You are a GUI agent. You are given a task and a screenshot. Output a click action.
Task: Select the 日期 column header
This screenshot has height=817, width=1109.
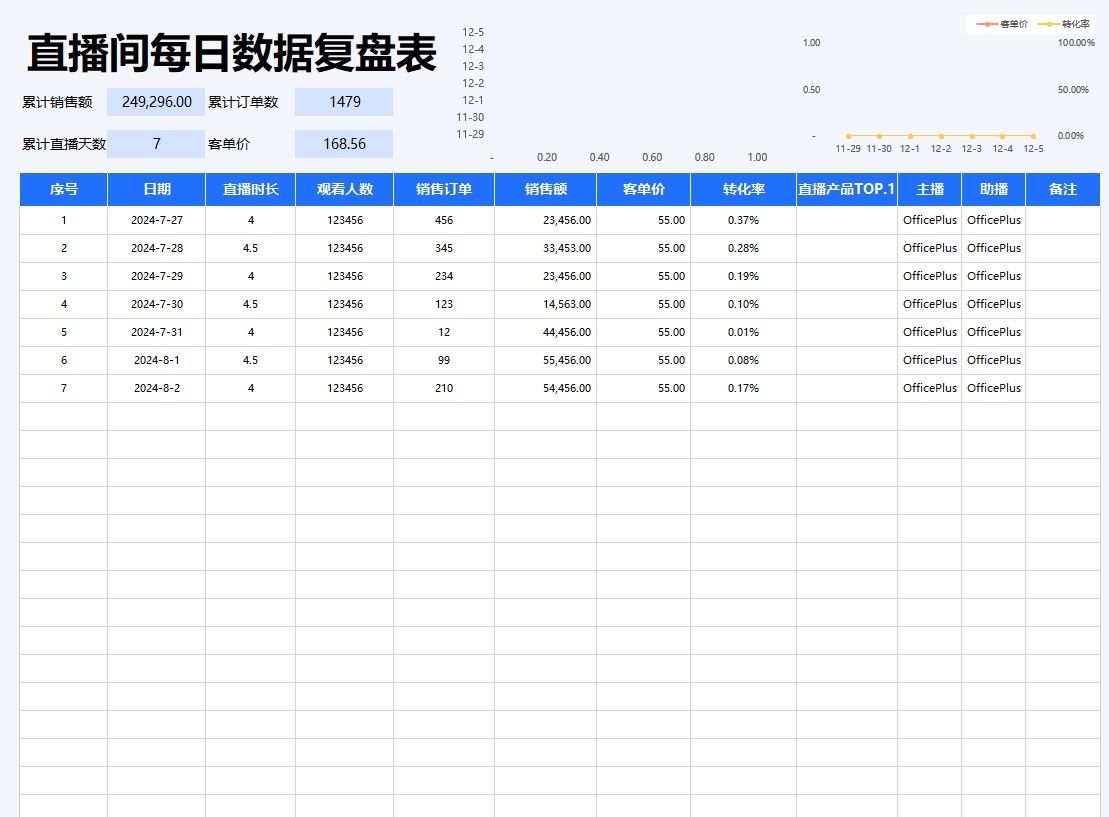coord(156,190)
